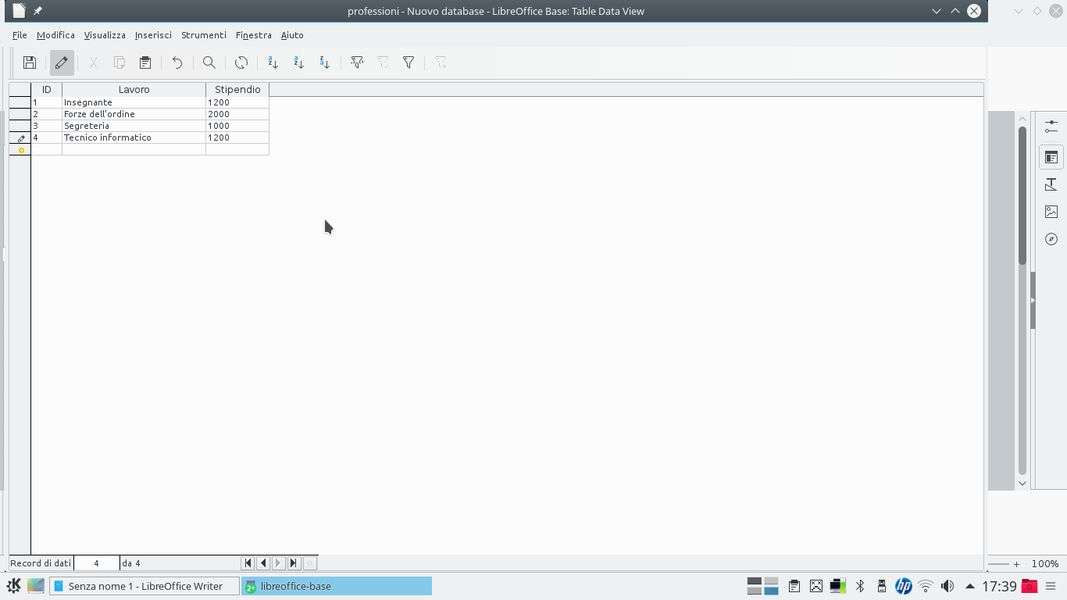Click the empty Lavoro cell in new row

133,150
